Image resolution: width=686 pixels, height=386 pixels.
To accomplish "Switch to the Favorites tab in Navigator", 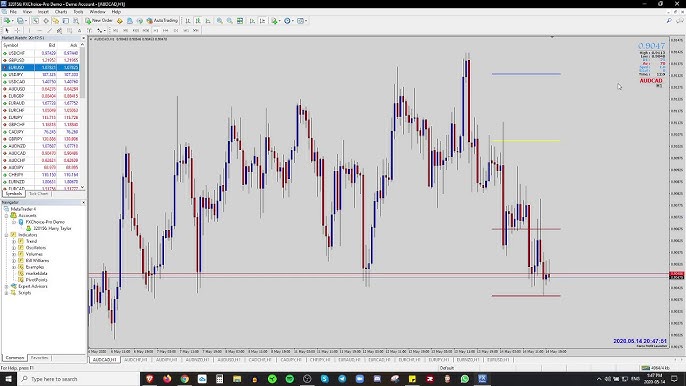I will tap(39, 358).
